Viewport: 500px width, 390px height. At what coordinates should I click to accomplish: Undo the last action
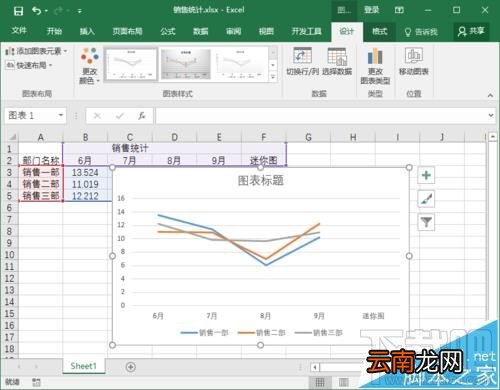pos(36,11)
